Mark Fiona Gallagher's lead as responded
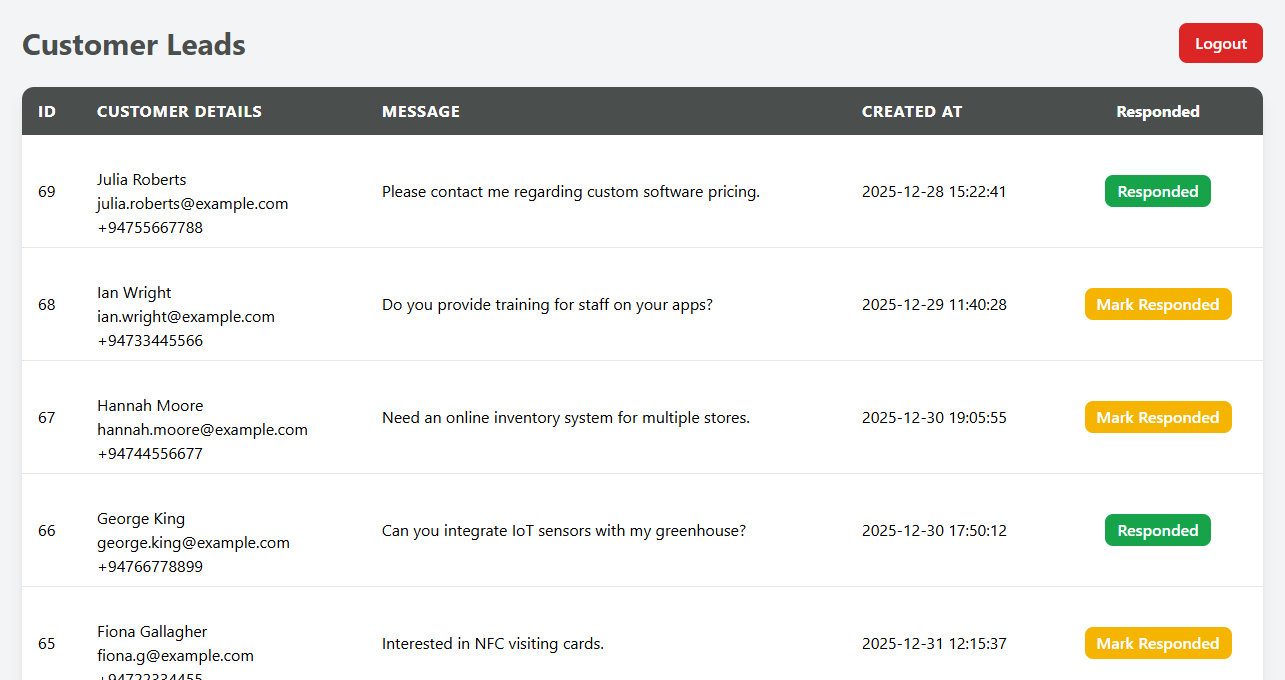Viewport: 1285px width, 680px height. coord(1158,644)
